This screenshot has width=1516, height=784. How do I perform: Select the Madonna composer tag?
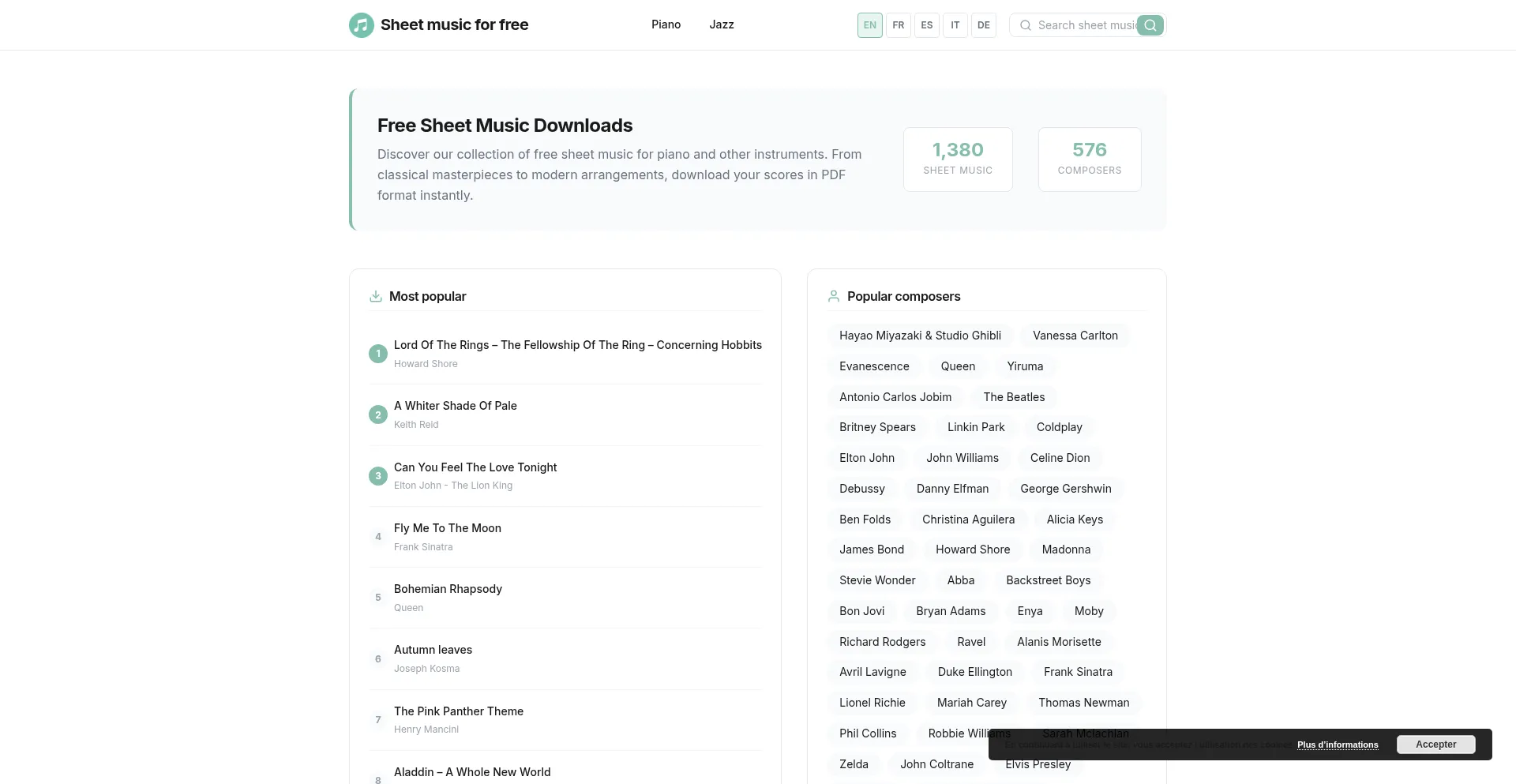pos(1066,550)
